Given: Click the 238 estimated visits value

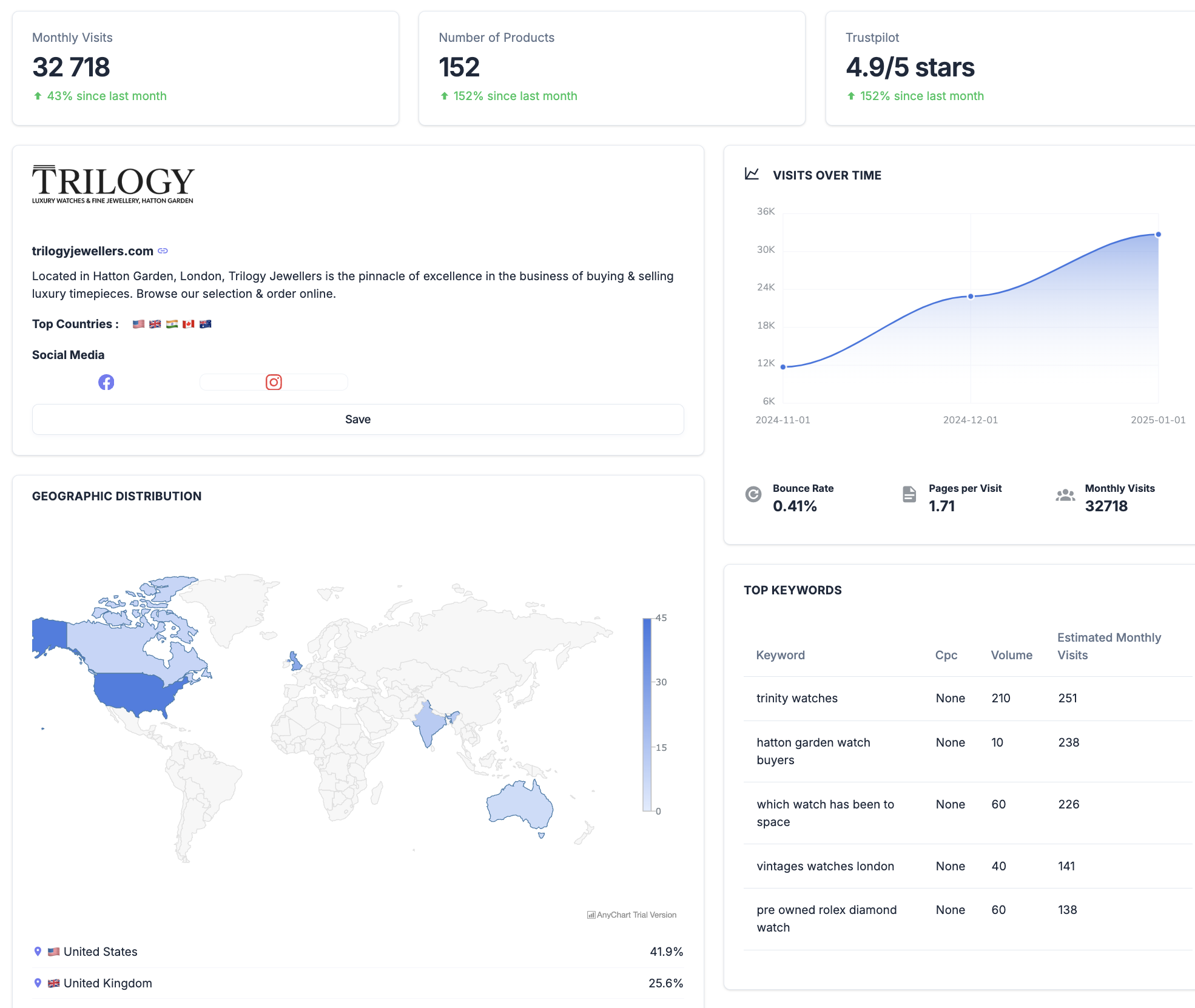Looking at the screenshot, I should click(x=1069, y=742).
